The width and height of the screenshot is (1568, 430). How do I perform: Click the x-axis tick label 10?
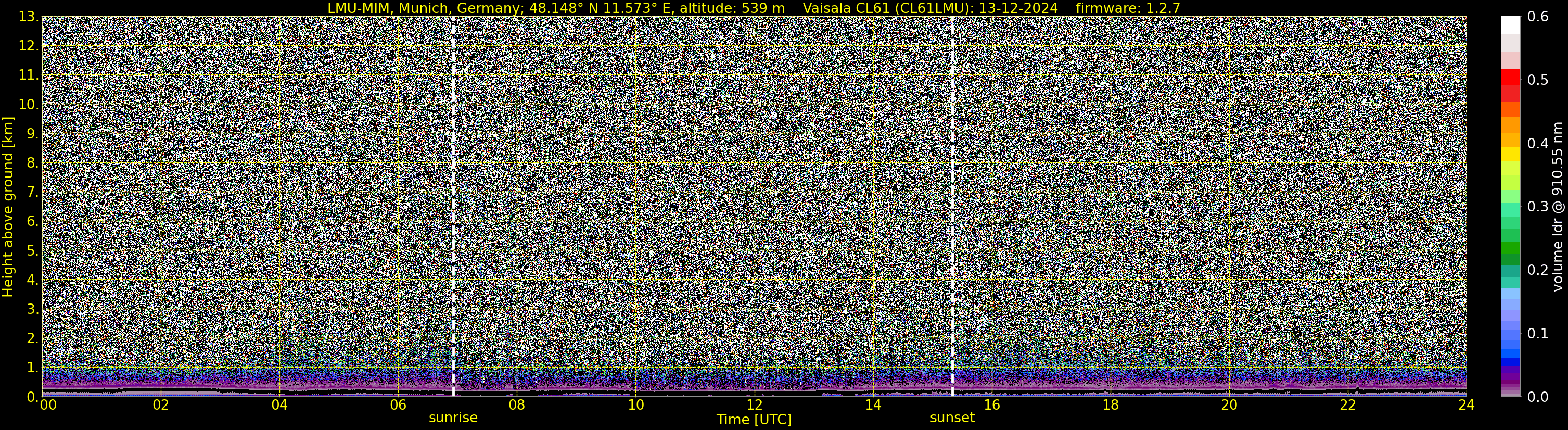pyautogui.click(x=635, y=405)
